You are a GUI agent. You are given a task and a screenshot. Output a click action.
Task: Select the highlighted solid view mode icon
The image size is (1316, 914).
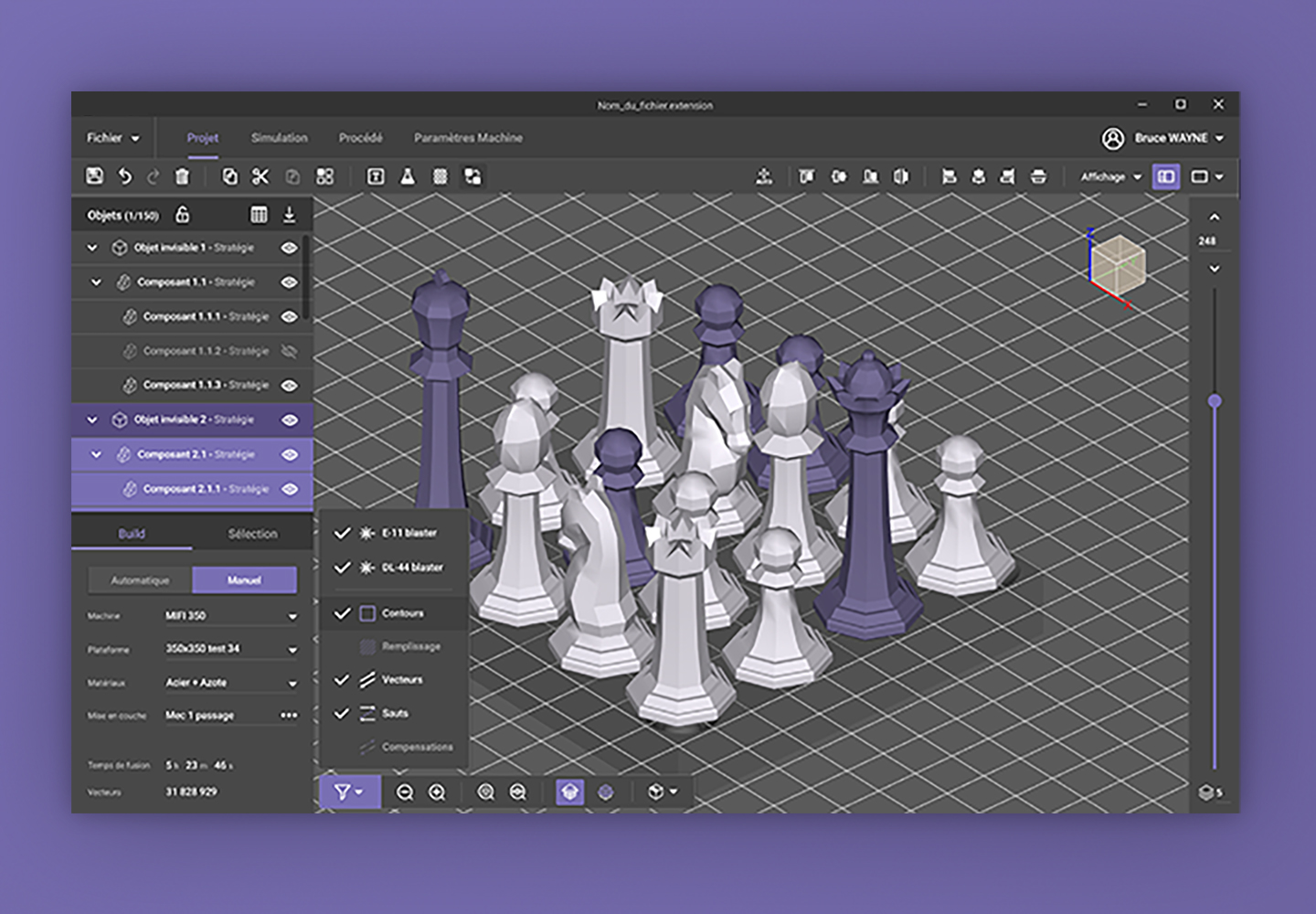(569, 792)
